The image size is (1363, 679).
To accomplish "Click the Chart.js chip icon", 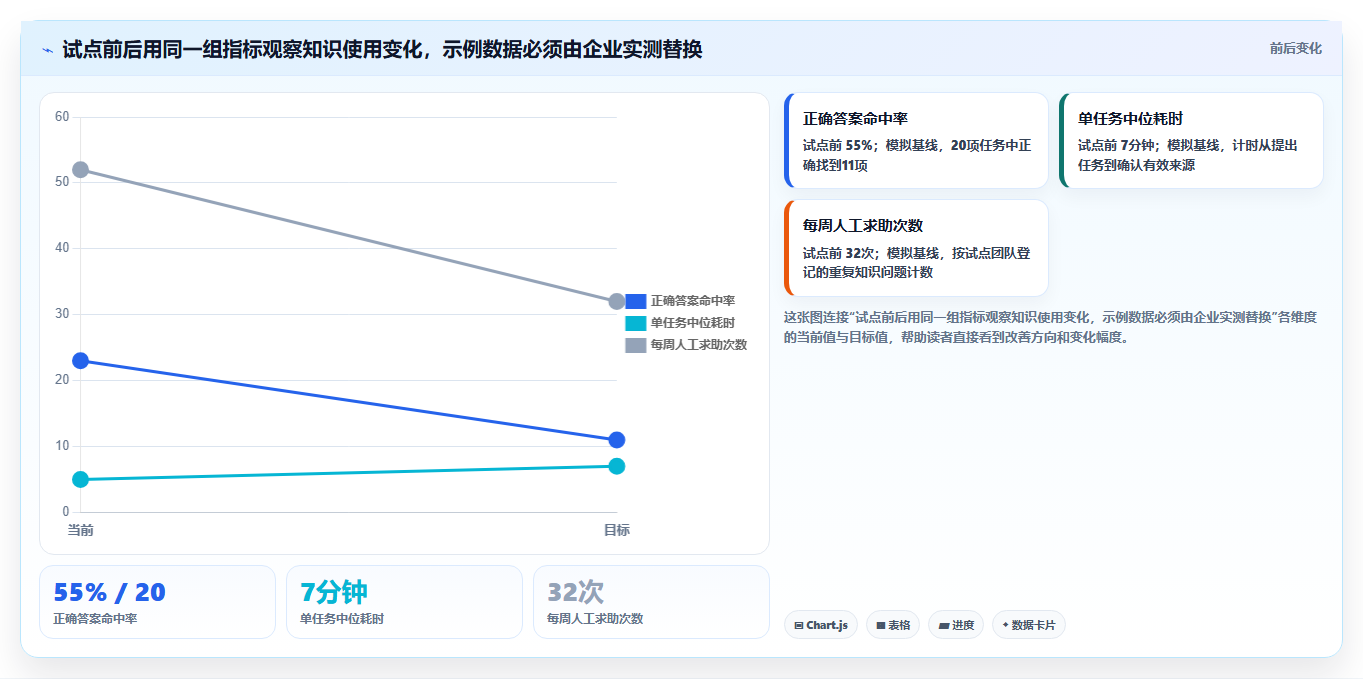I will (799, 626).
